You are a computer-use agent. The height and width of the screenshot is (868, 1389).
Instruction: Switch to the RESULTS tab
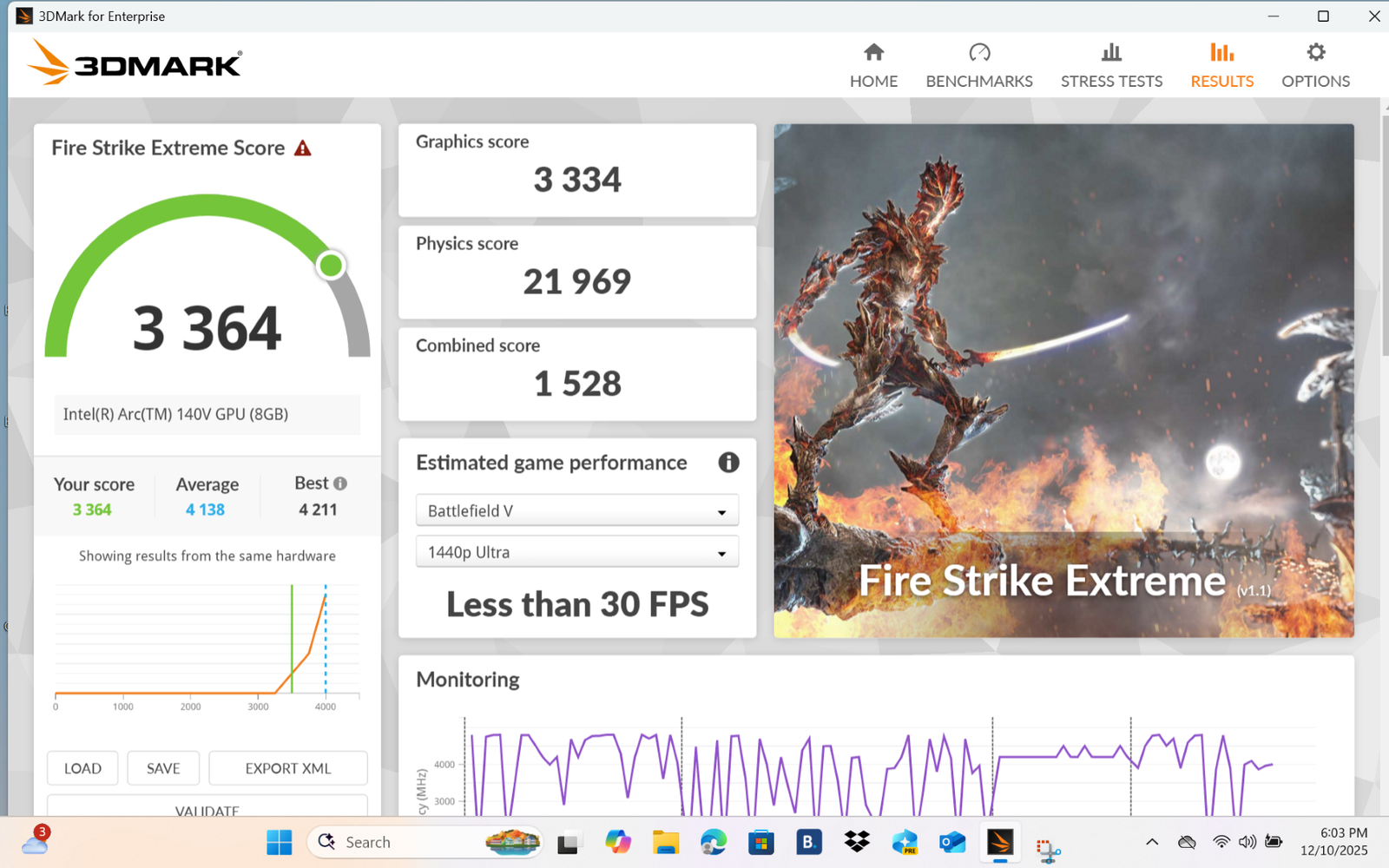pos(1221,66)
